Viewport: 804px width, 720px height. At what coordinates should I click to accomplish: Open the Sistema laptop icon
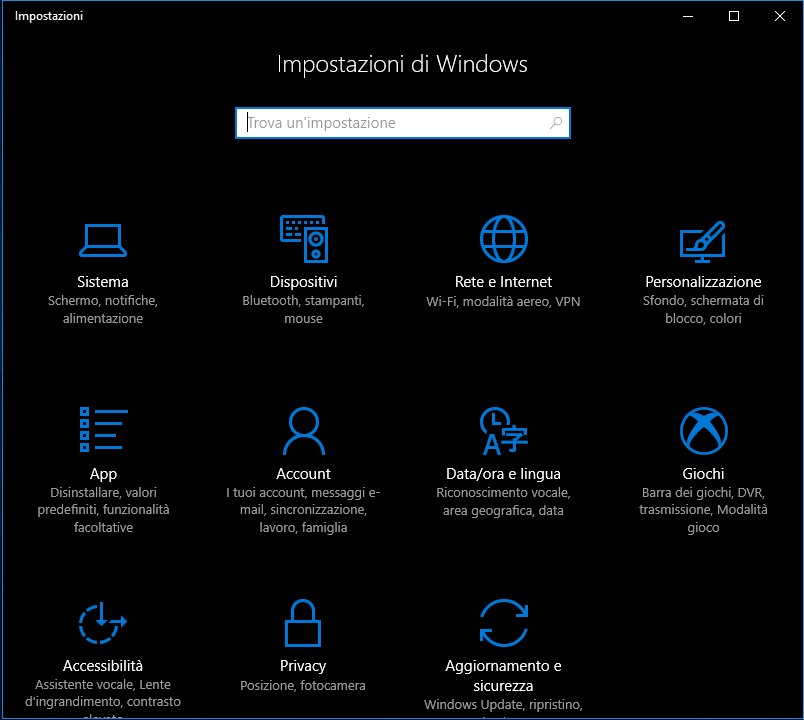103,240
